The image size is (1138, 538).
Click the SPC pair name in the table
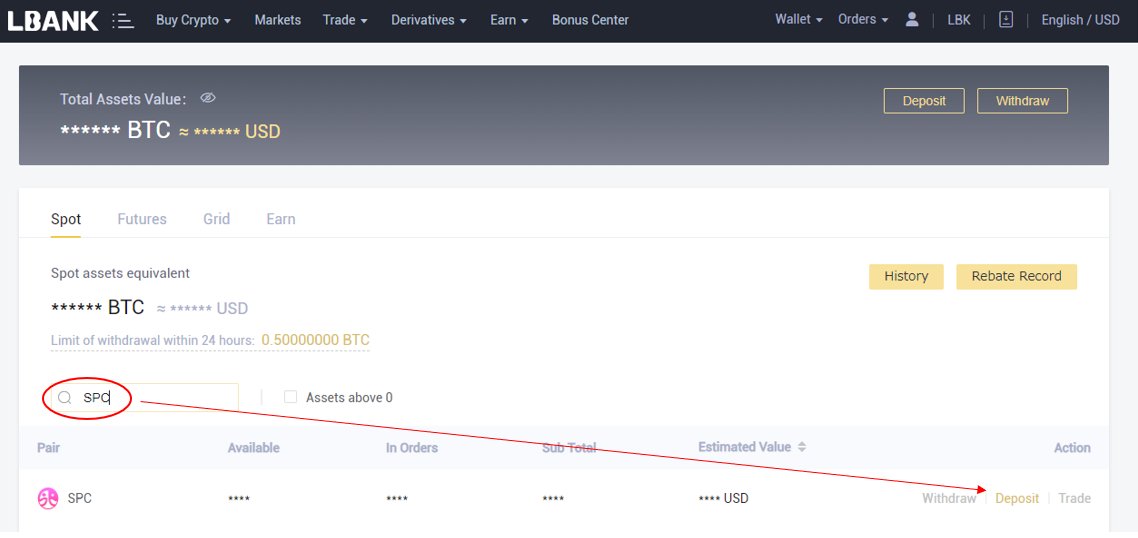pos(80,499)
